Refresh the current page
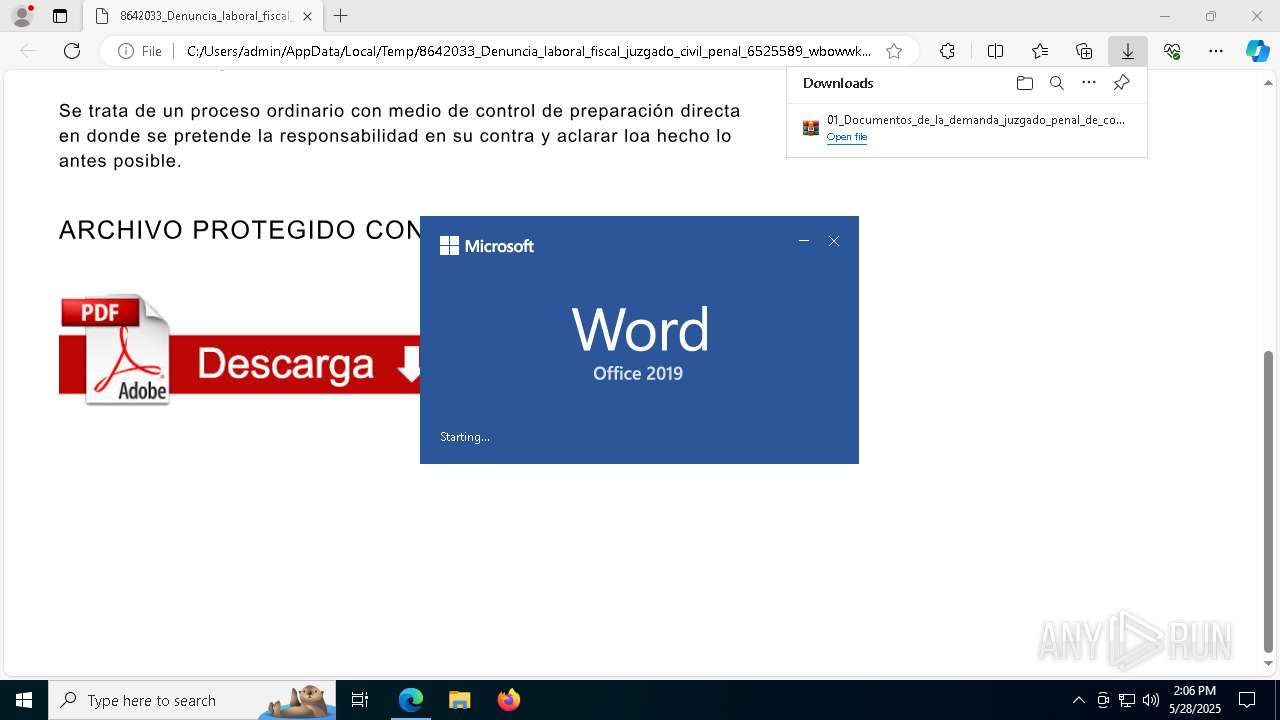Image resolution: width=1280 pixels, height=720 pixels. point(72,51)
